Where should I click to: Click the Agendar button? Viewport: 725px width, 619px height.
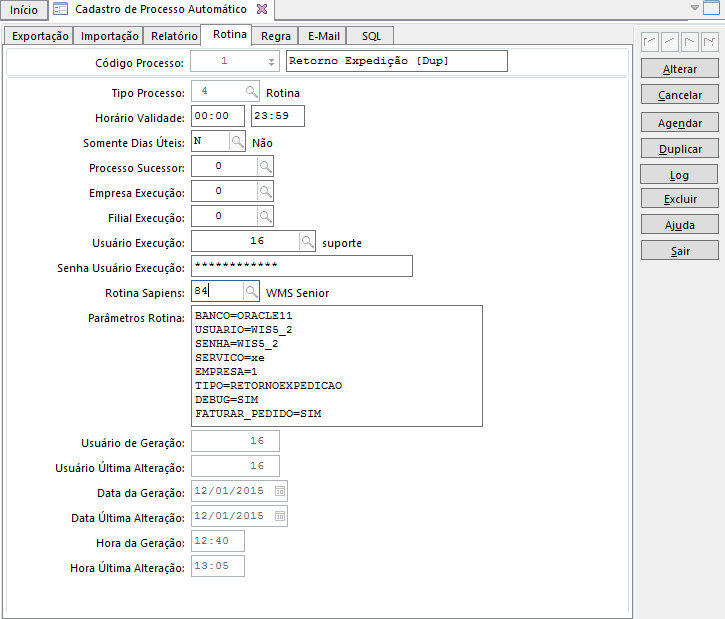[x=680, y=123]
